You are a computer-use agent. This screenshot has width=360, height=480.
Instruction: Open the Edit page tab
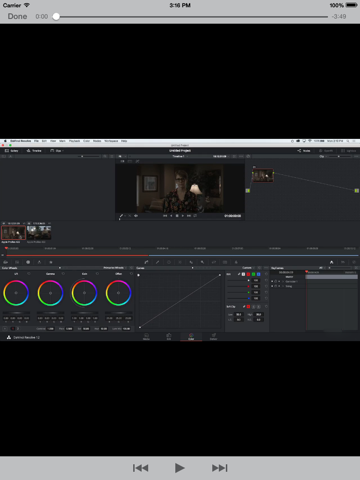coord(169,336)
